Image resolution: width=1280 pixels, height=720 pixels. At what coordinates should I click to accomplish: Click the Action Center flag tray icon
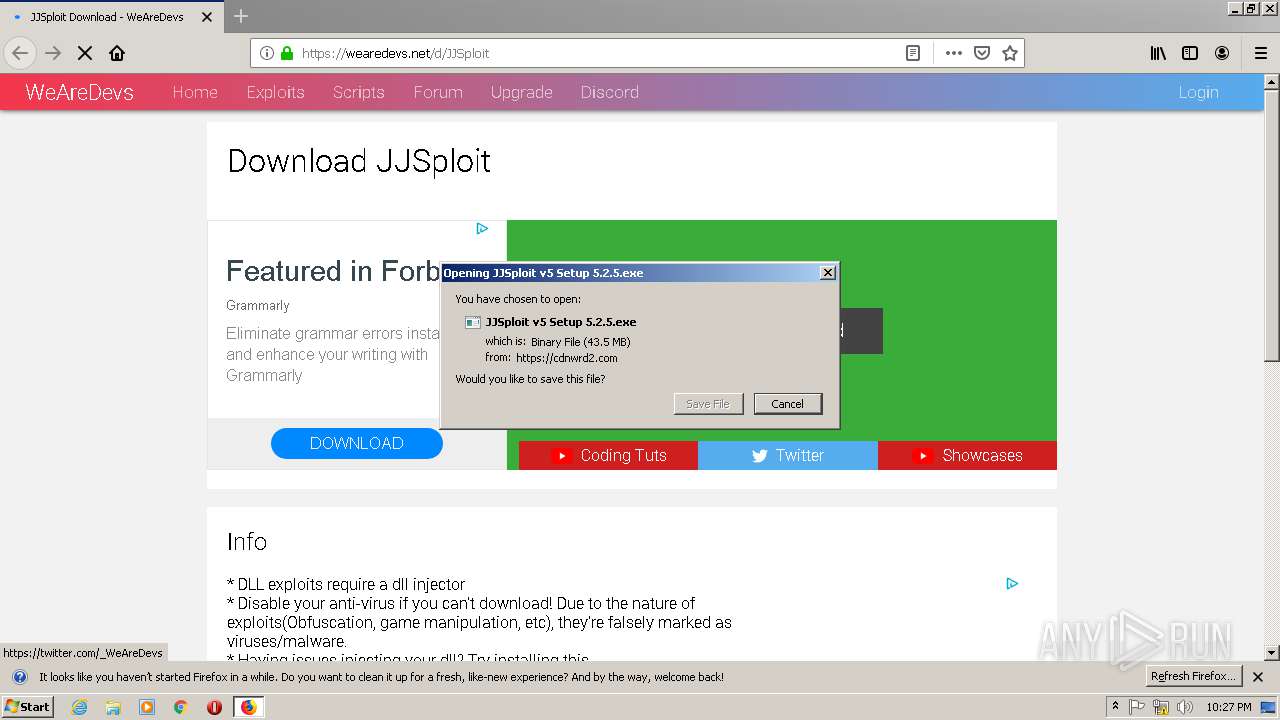(x=1137, y=707)
